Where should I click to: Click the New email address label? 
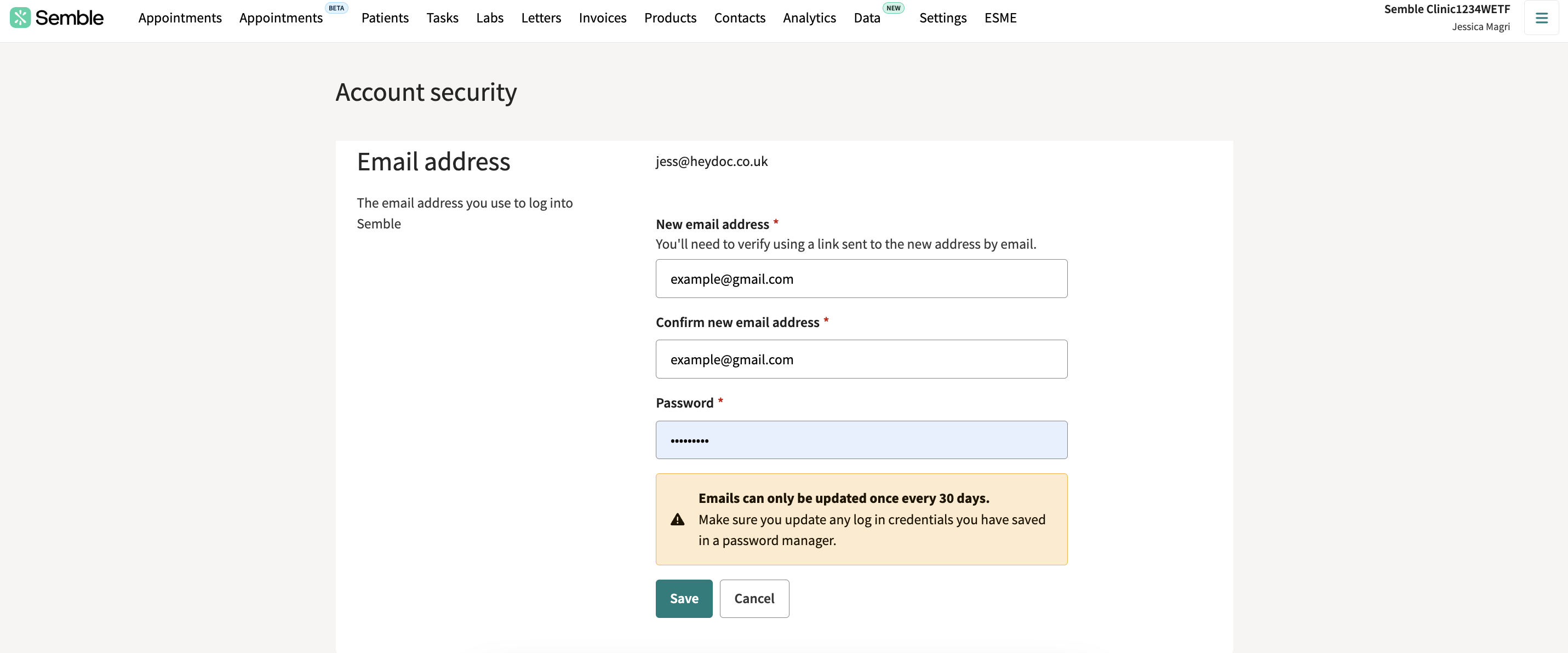[712, 225]
